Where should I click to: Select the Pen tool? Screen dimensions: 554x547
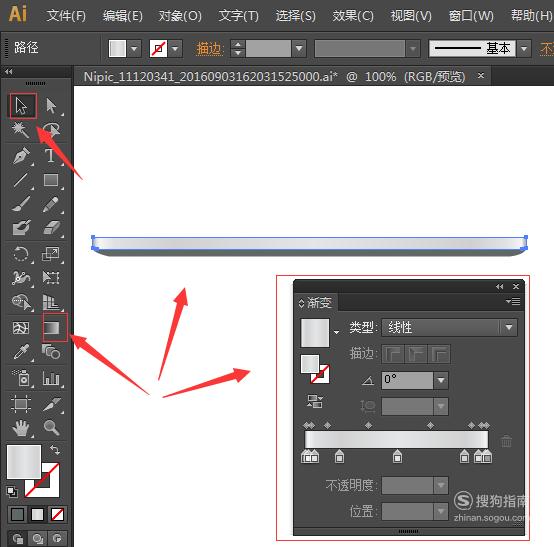click(x=21, y=156)
